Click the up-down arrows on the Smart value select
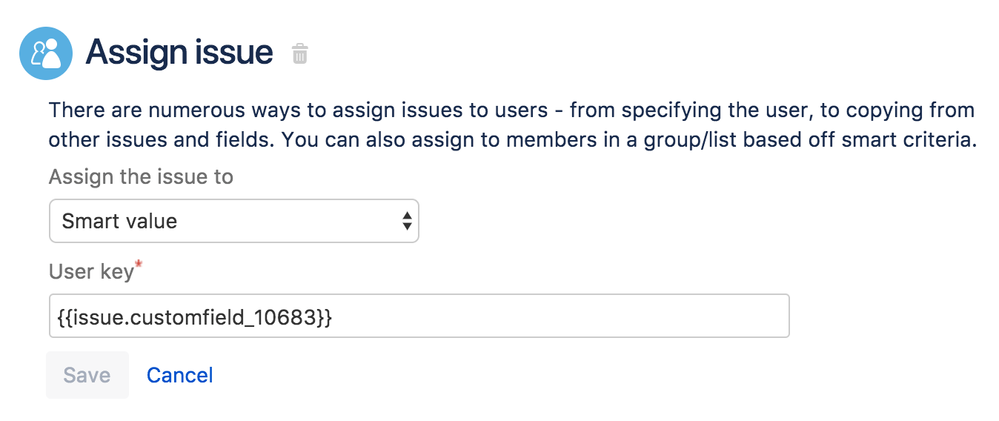 tap(406, 221)
